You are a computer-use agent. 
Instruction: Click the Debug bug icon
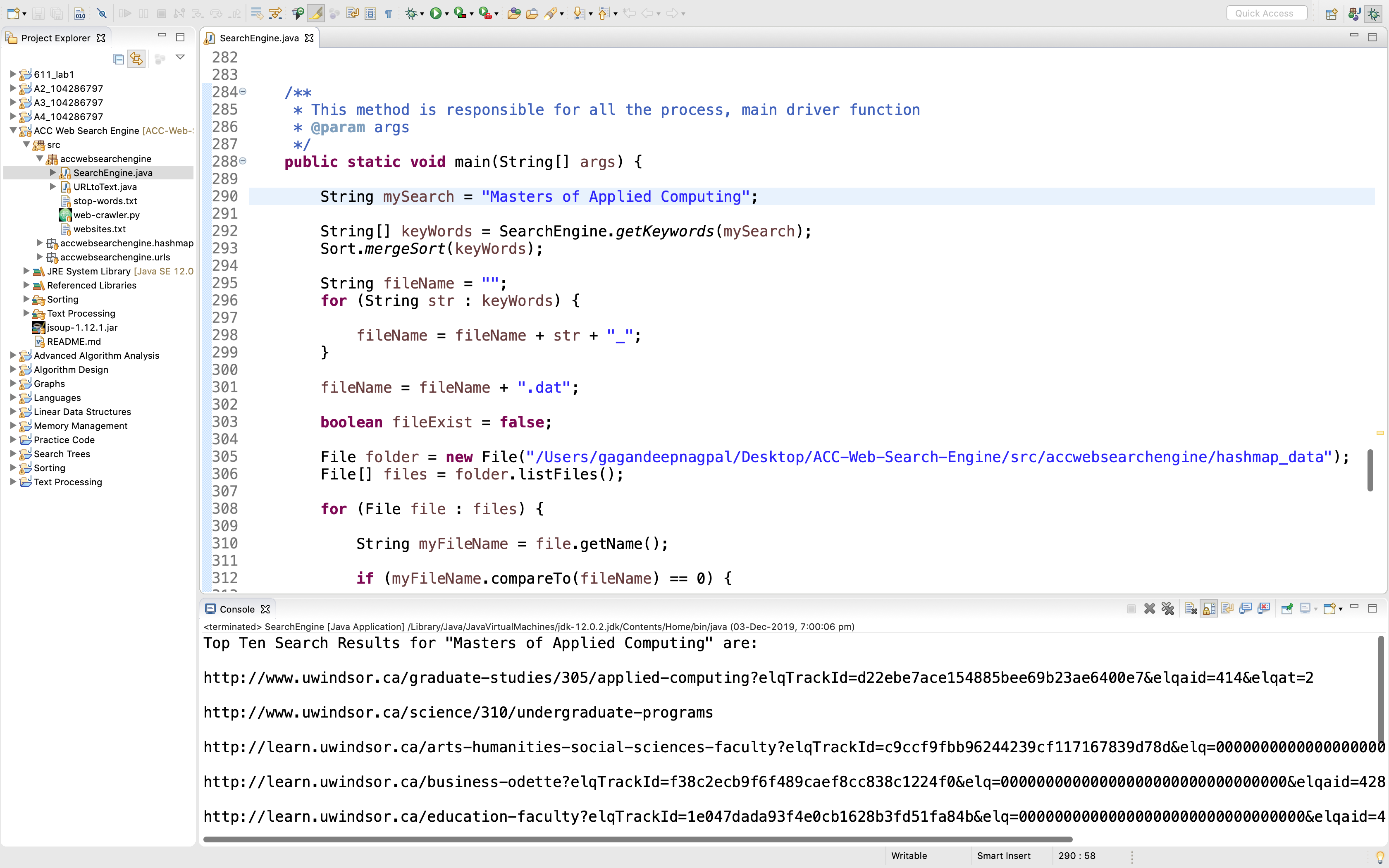pyautogui.click(x=411, y=13)
